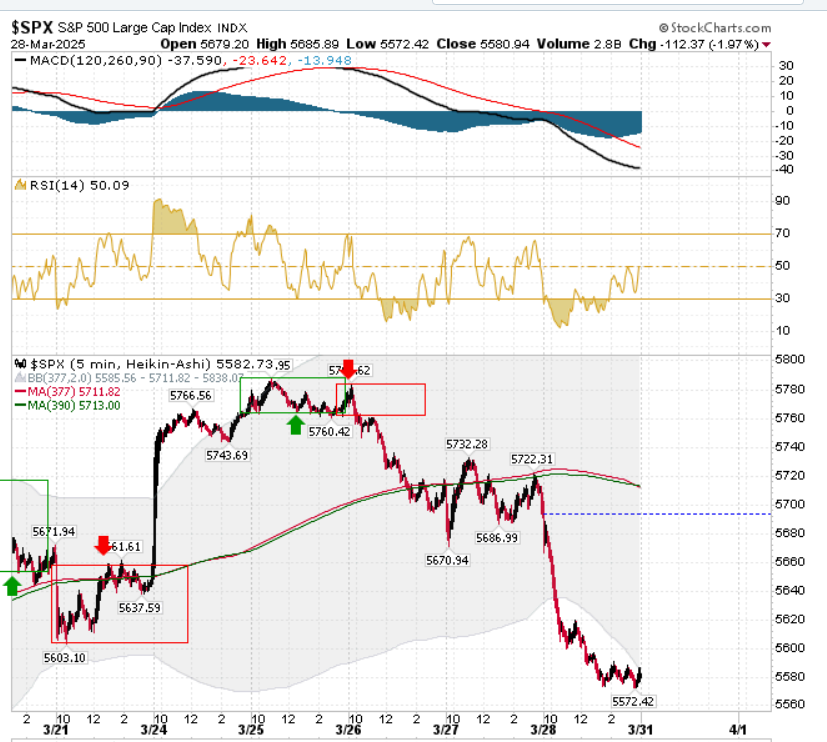Select the blue MACD histogram value -13.948
Viewport: 827px width, 742px height.
(324, 61)
